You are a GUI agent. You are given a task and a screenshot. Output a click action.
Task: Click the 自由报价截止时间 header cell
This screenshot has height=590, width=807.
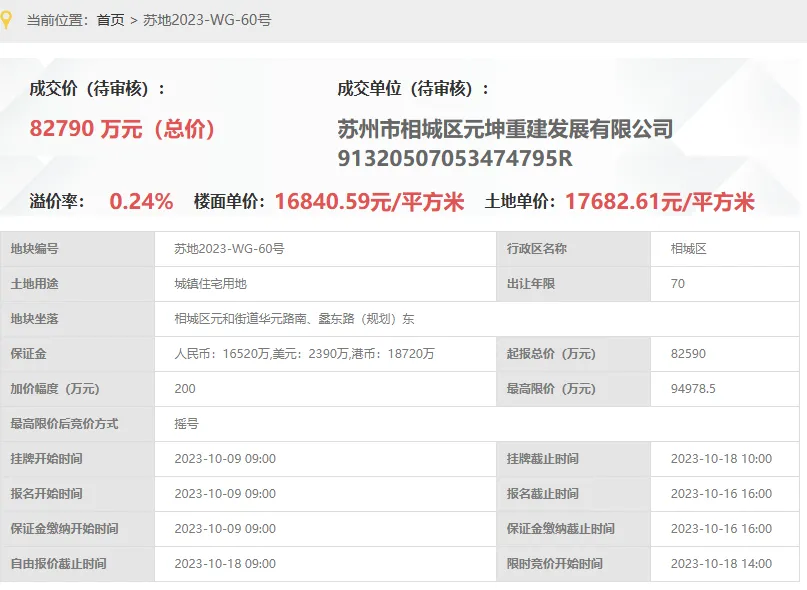click(78, 564)
